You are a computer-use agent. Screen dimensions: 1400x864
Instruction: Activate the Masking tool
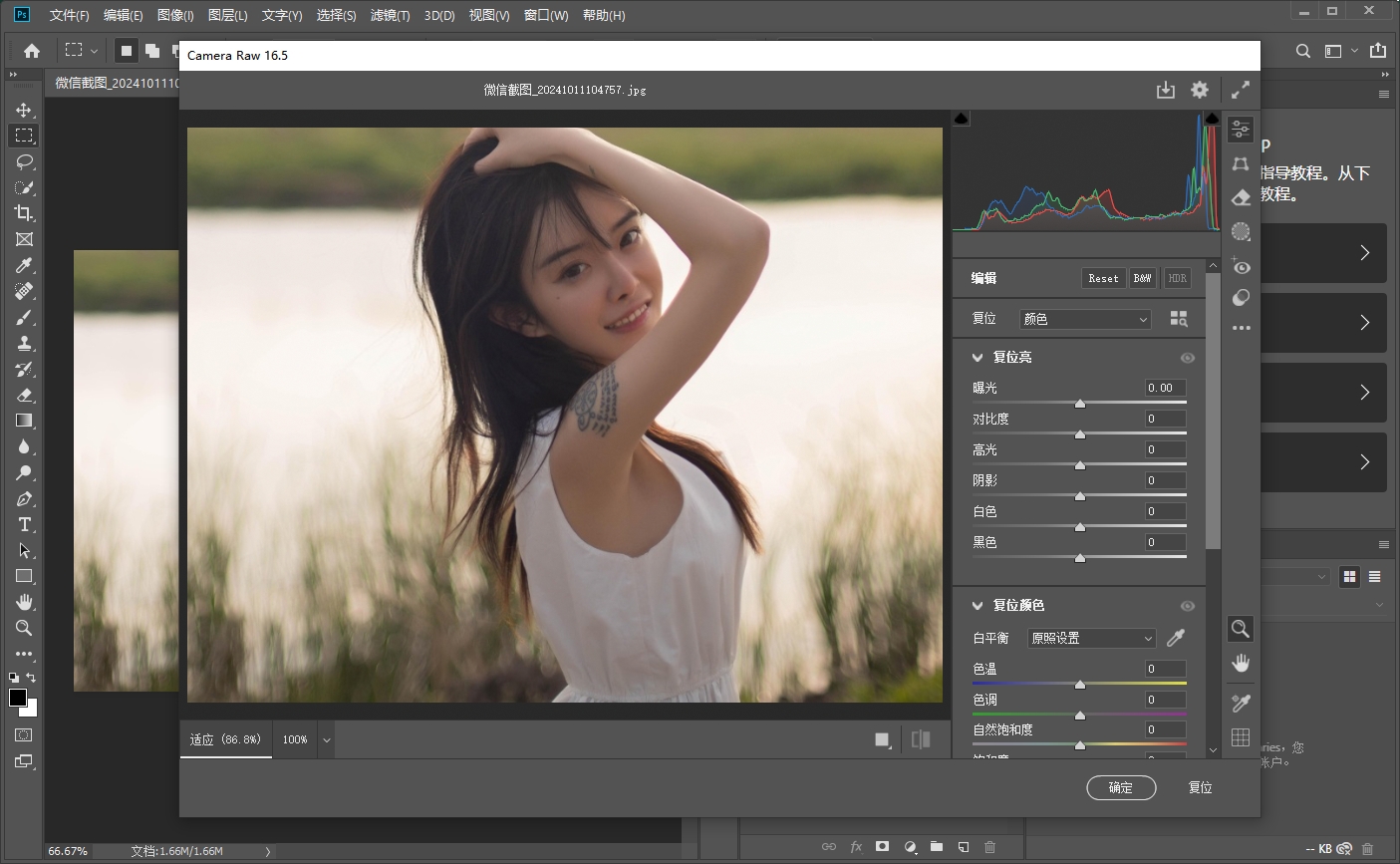click(1240, 231)
